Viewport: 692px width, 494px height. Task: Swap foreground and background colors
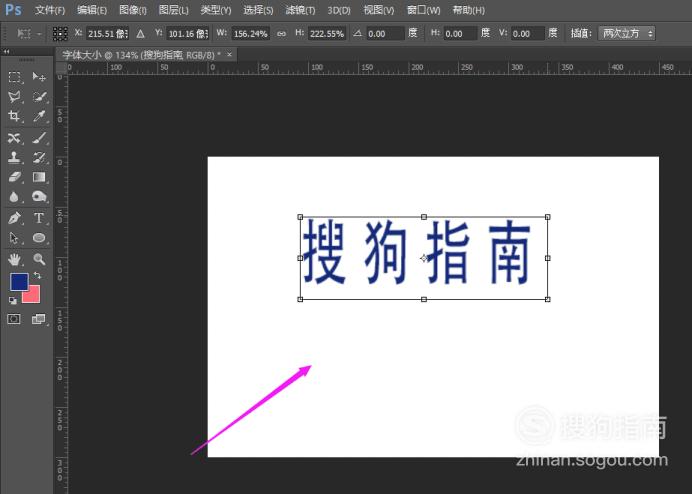[x=37, y=276]
